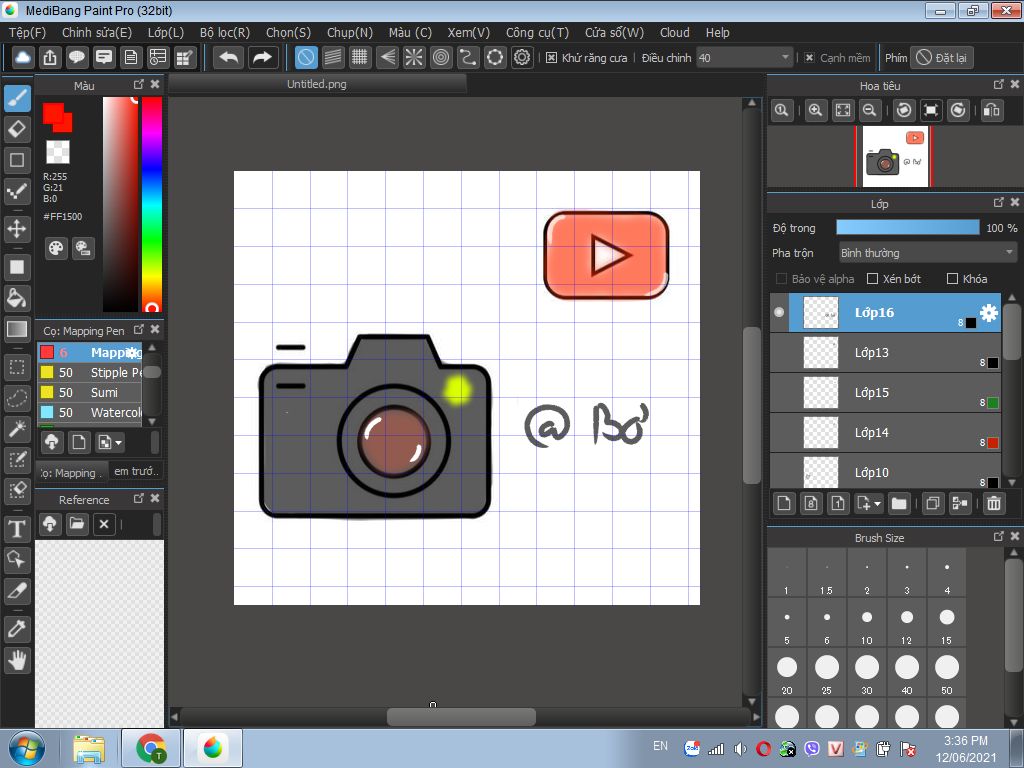
Task: Open the Công cụ(T) menu
Action: pos(537,33)
